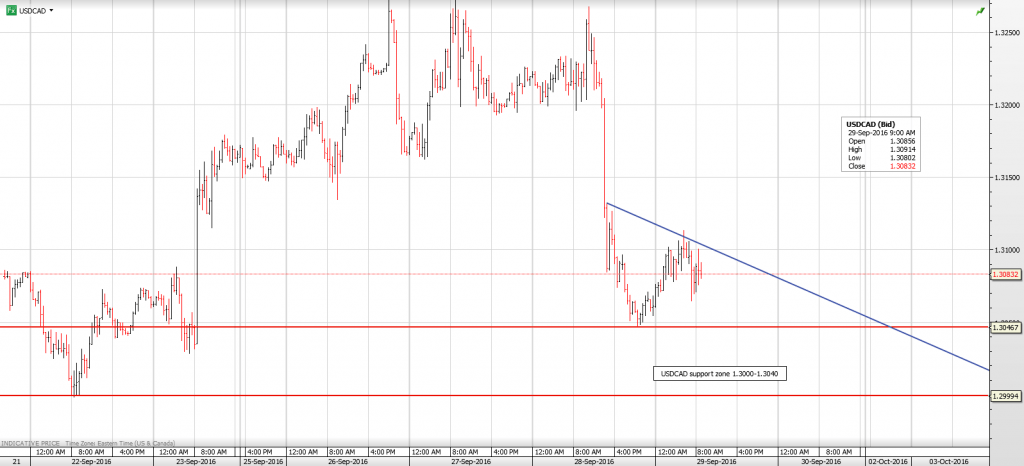The image size is (1024, 466).
Task: Click the 1.30467 price tag on axis
Action: (1005, 327)
